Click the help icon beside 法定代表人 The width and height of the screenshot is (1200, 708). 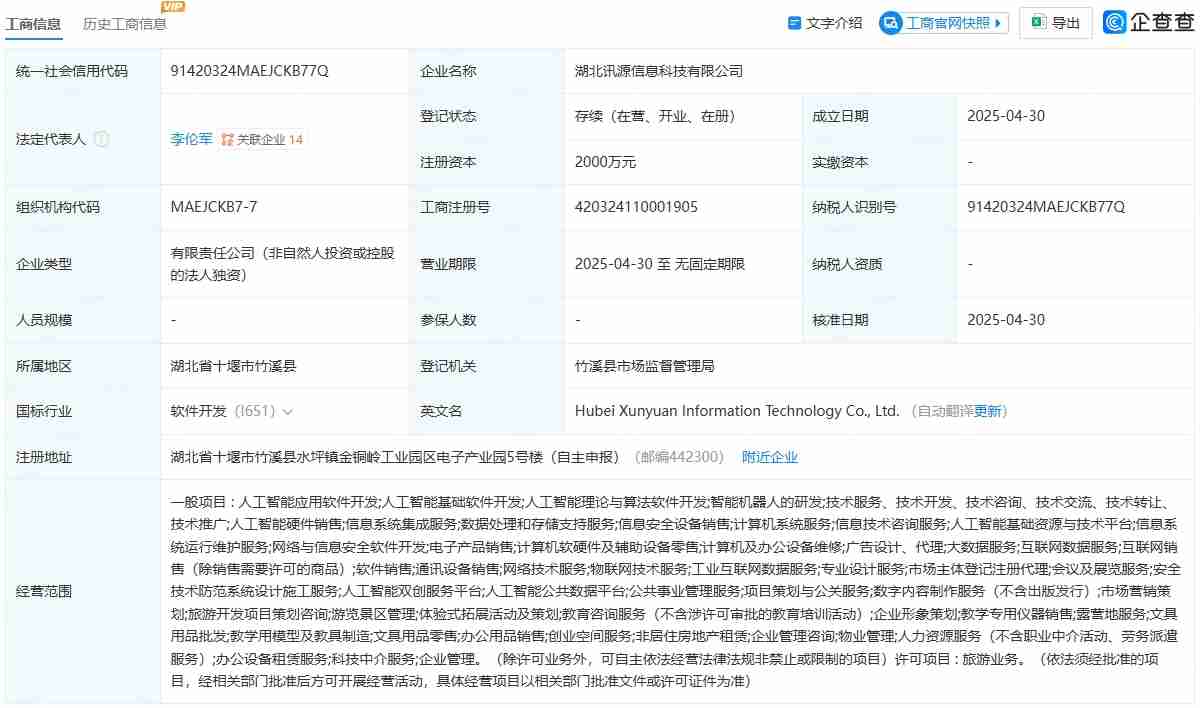[x=102, y=139]
